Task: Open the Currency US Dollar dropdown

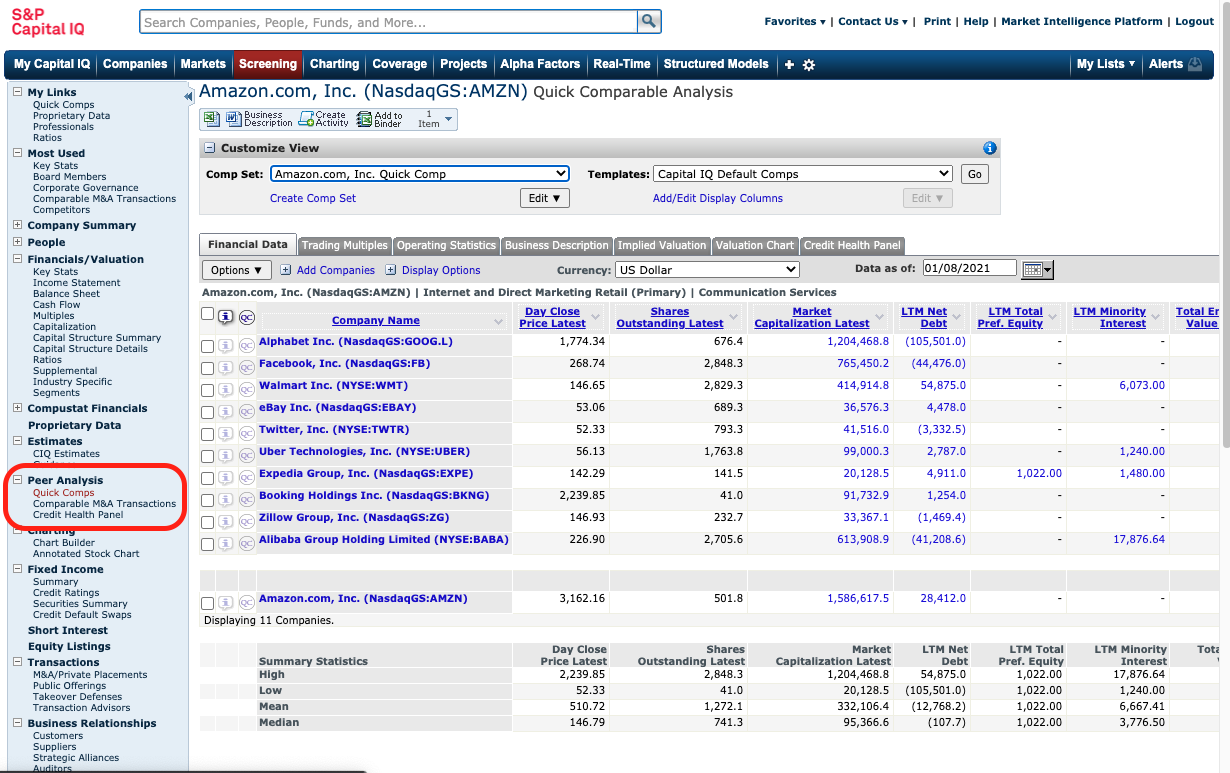Action: pos(707,270)
